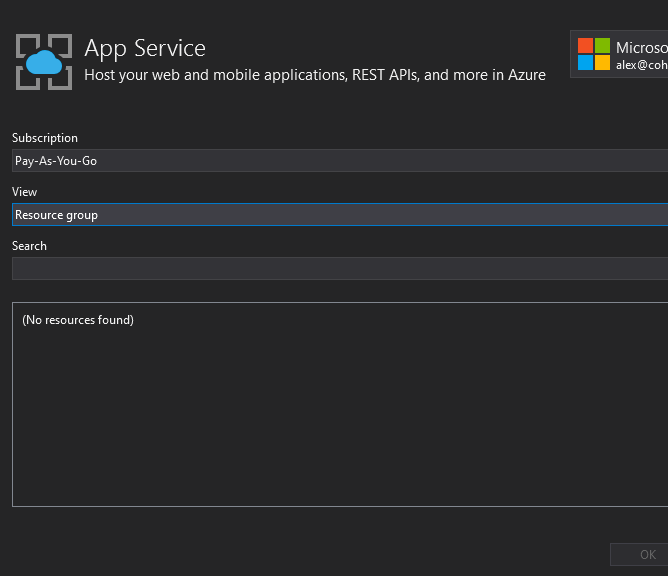Screen dimensions: 668x576
Task: Focus the Search input field
Action: pos(338,269)
